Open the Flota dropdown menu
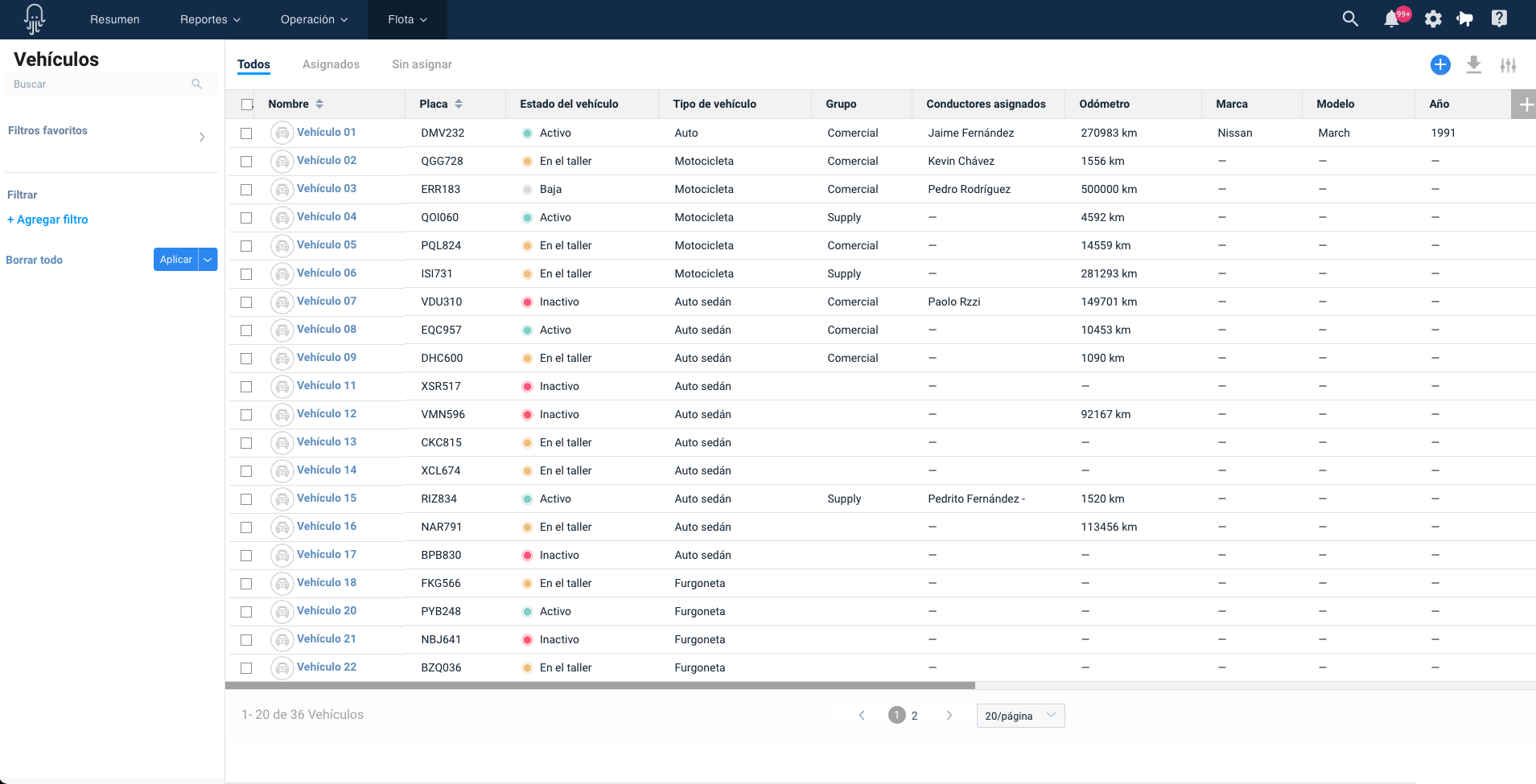This screenshot has height=784, width=1536. 407,19
